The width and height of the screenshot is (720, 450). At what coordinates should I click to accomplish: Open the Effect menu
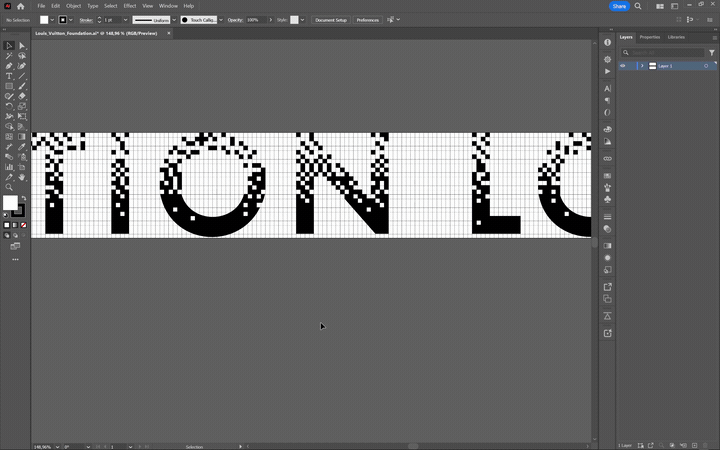coord(130,6)
